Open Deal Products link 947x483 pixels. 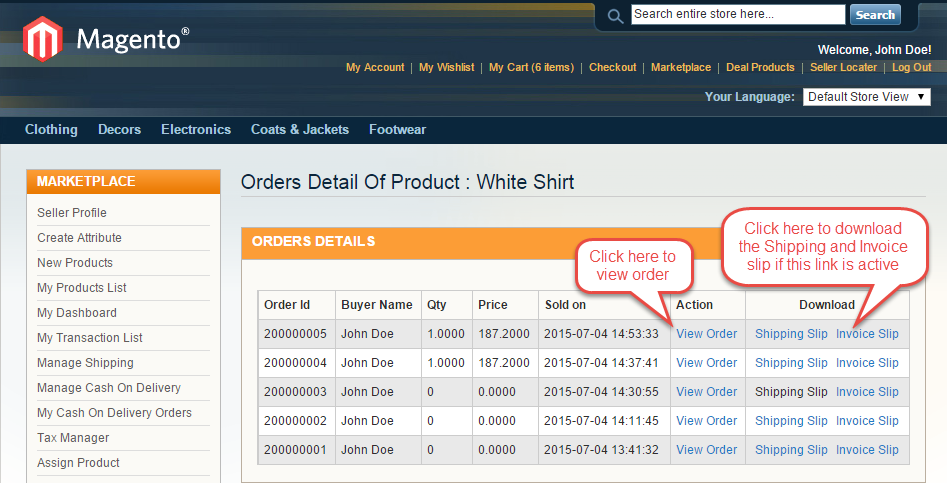click(x=760, y=68)
